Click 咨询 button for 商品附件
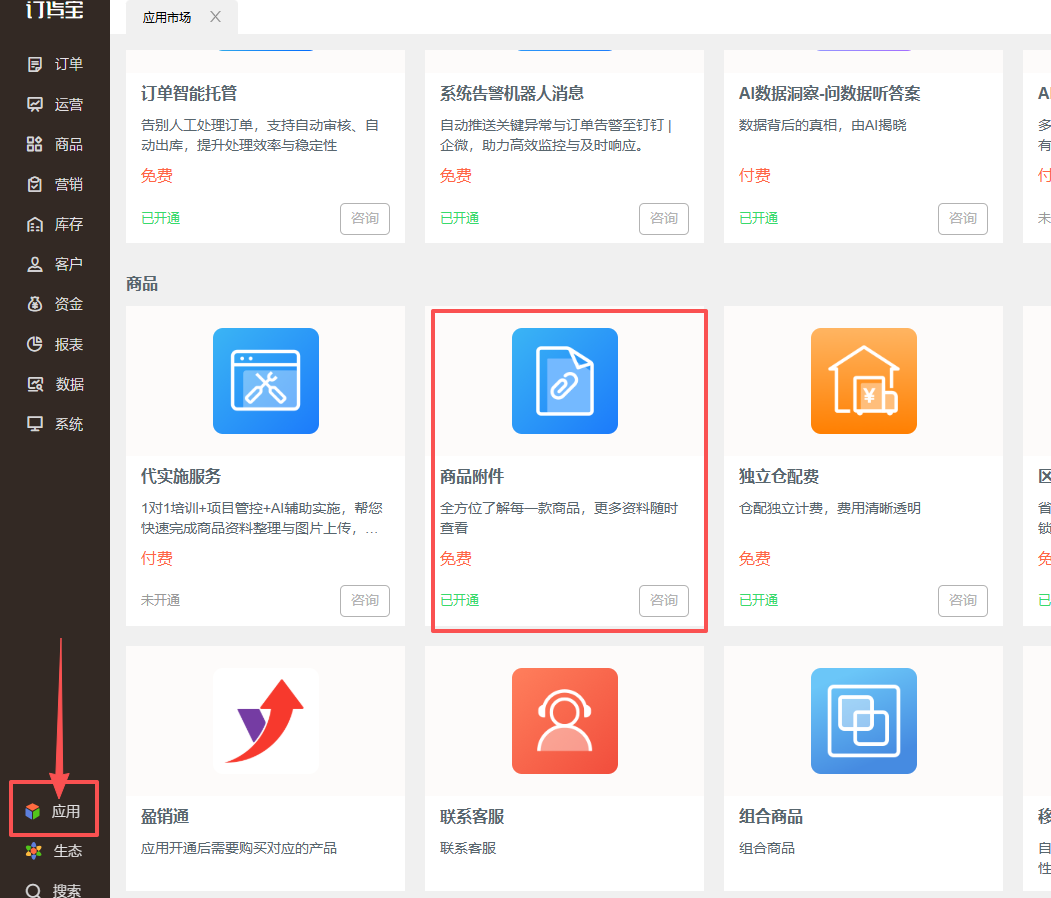Screen dimensions: 1051x898 pos(664,600)
